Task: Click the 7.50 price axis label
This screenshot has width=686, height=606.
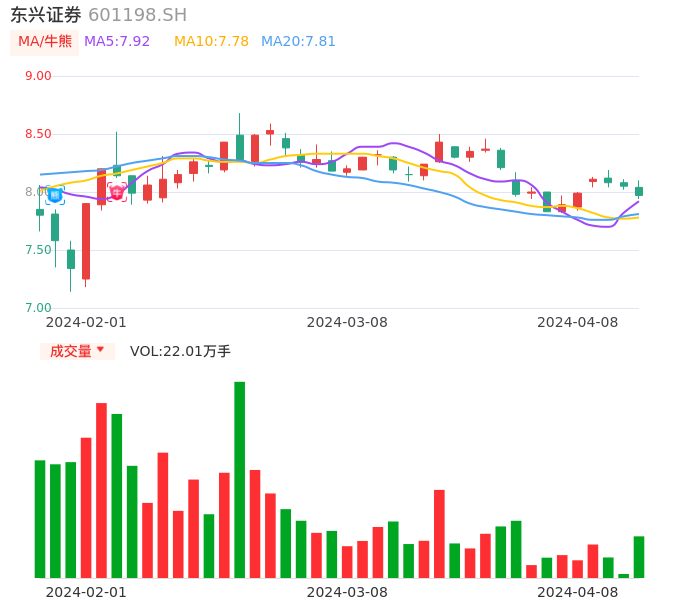Action: coord(38,250)
